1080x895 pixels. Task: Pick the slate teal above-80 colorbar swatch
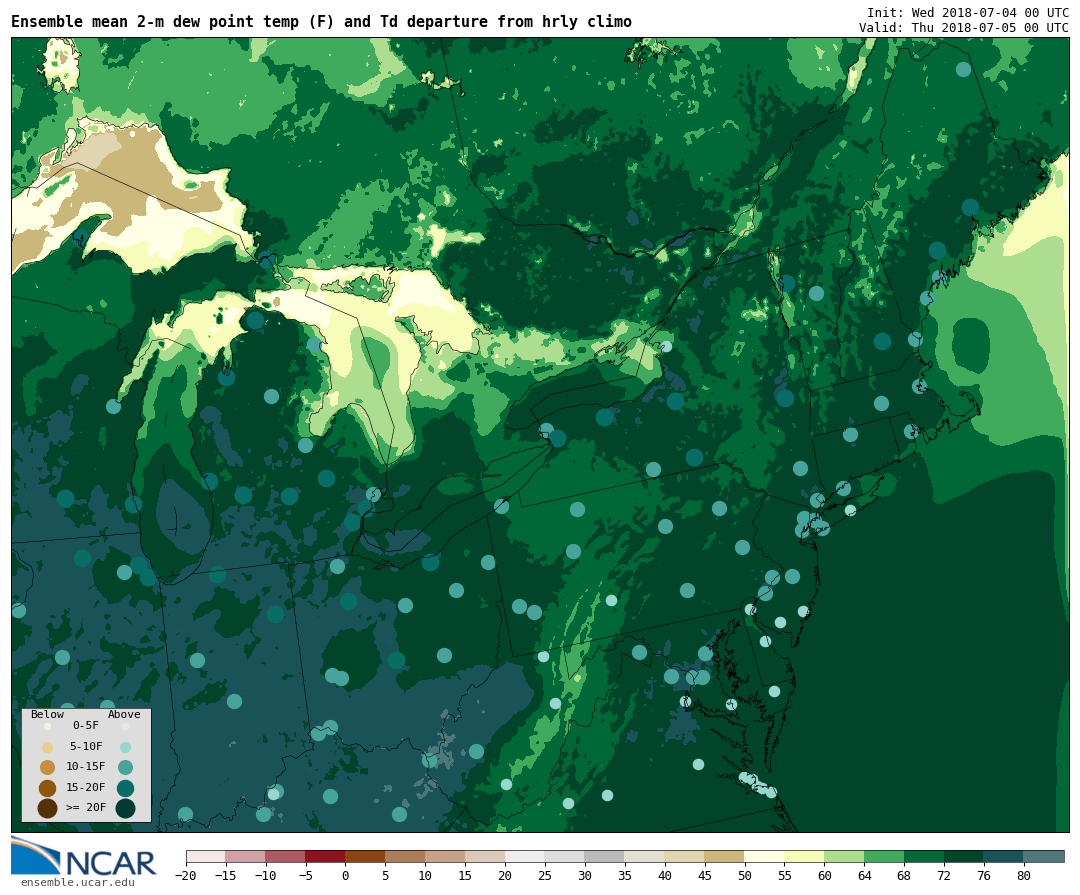coord(1044,856)
